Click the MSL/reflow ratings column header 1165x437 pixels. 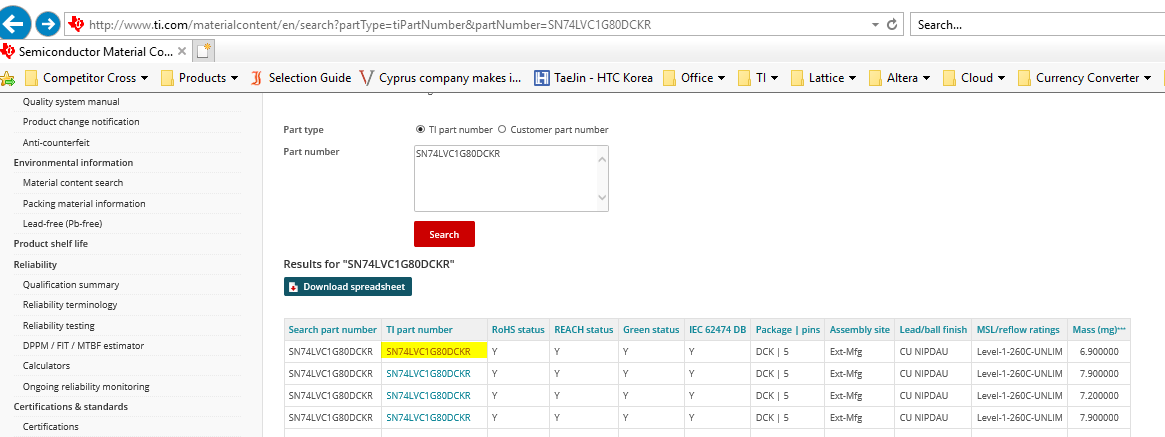click(1018, 330)
